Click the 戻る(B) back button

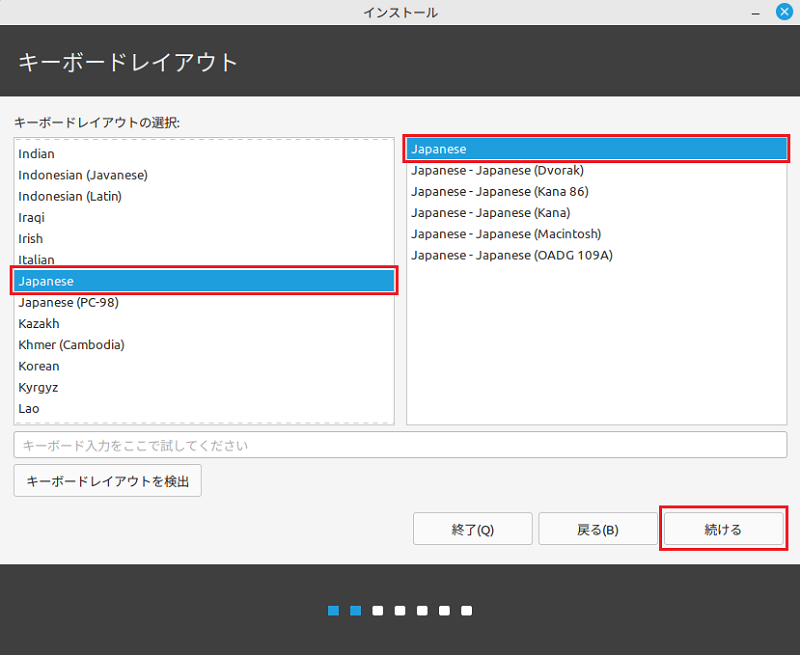[597, 529]
